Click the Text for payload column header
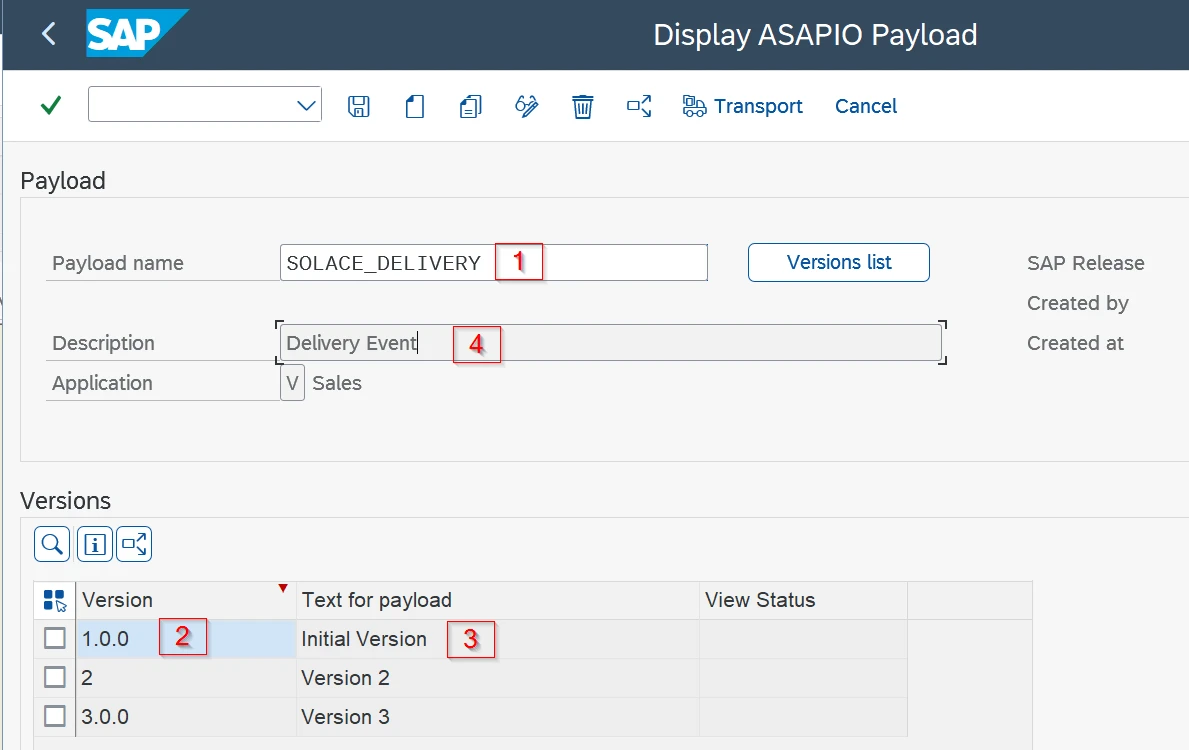Screen dimensions: 1189x750 (497, 600)
